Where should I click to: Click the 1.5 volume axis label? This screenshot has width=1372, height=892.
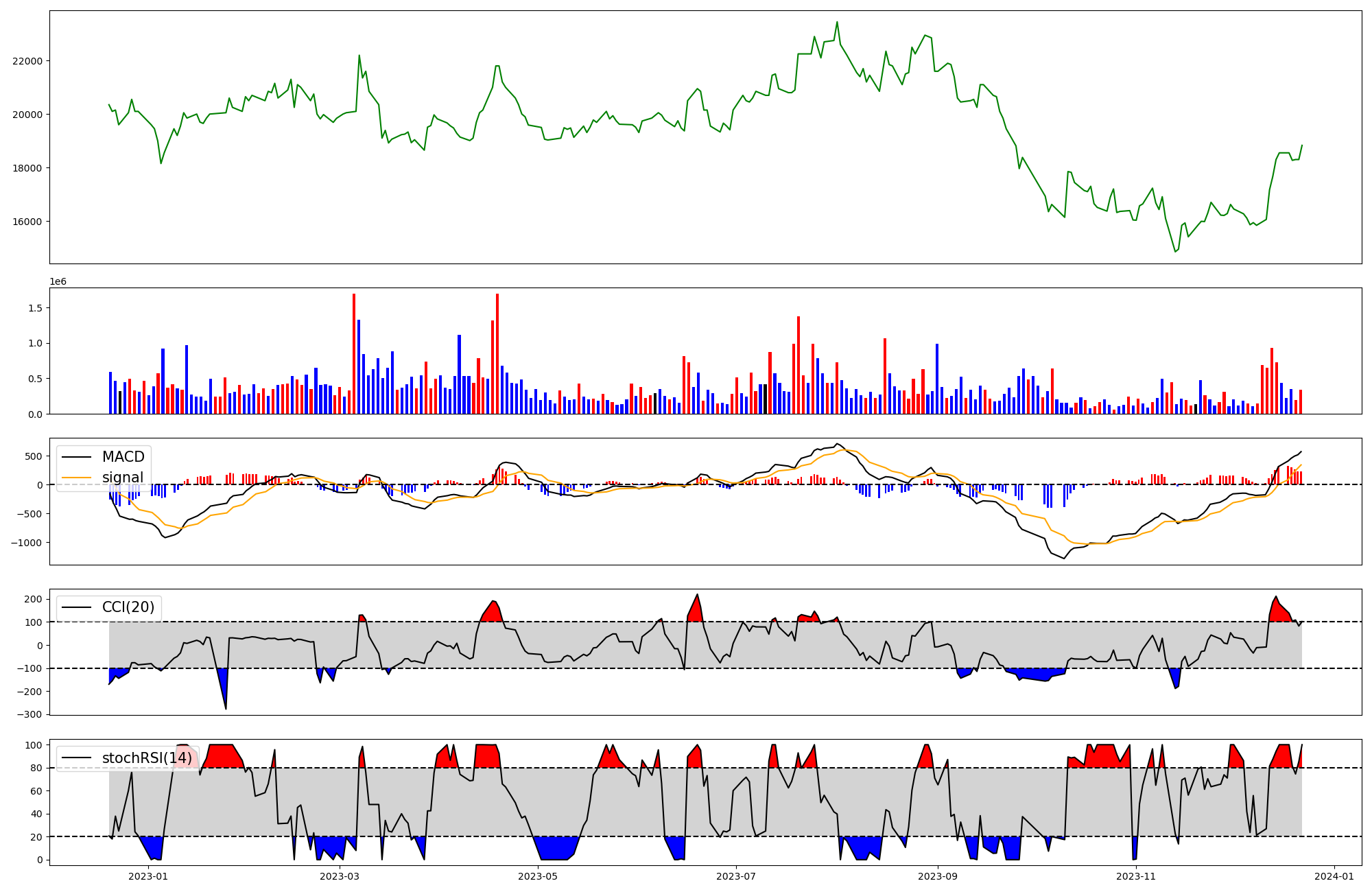pyautogui.click(x=36, y=308)
